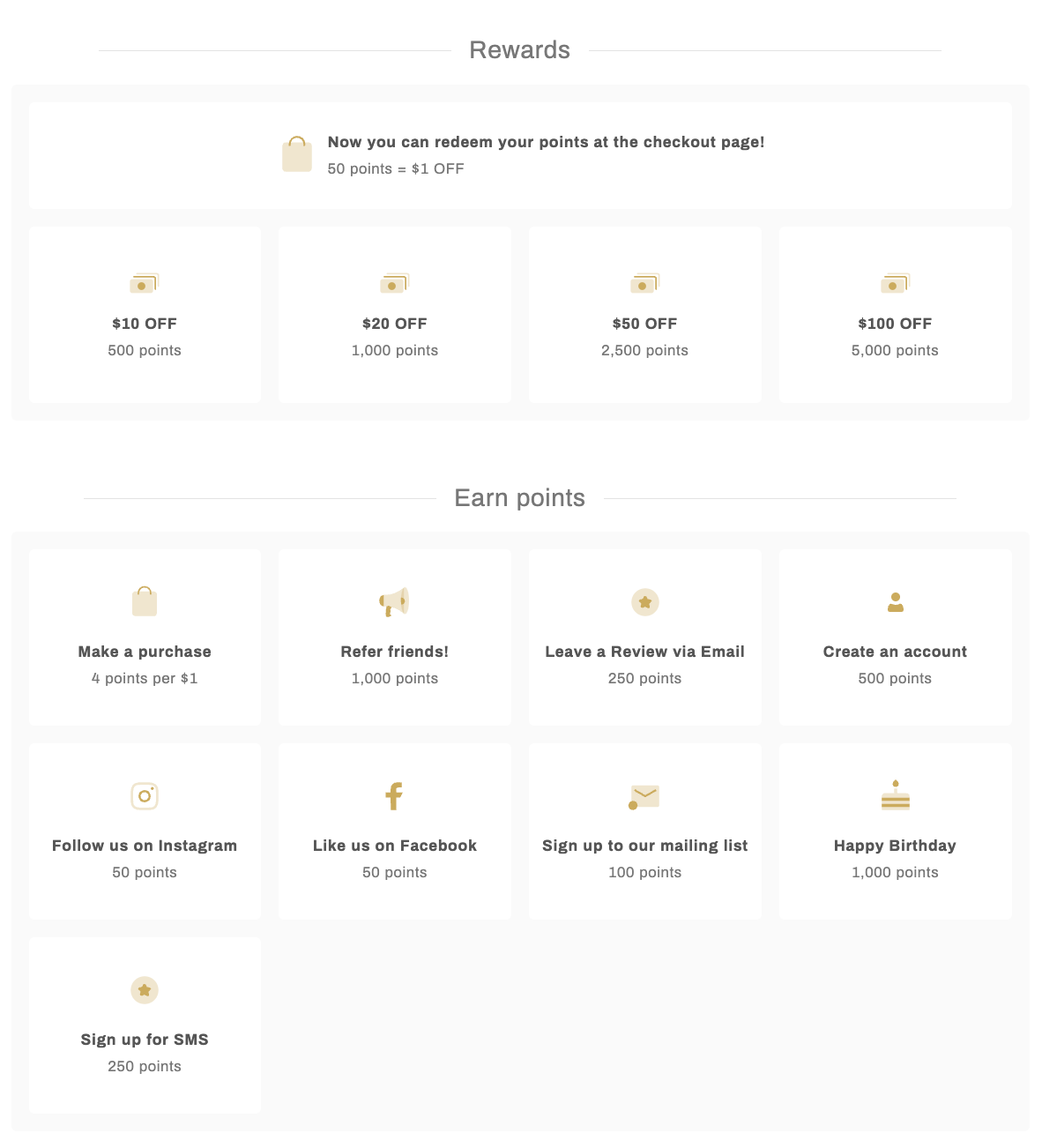1042x1148 pixels.
Task: Click the megaphone icon for Refer friends
Action: point(395,602)
